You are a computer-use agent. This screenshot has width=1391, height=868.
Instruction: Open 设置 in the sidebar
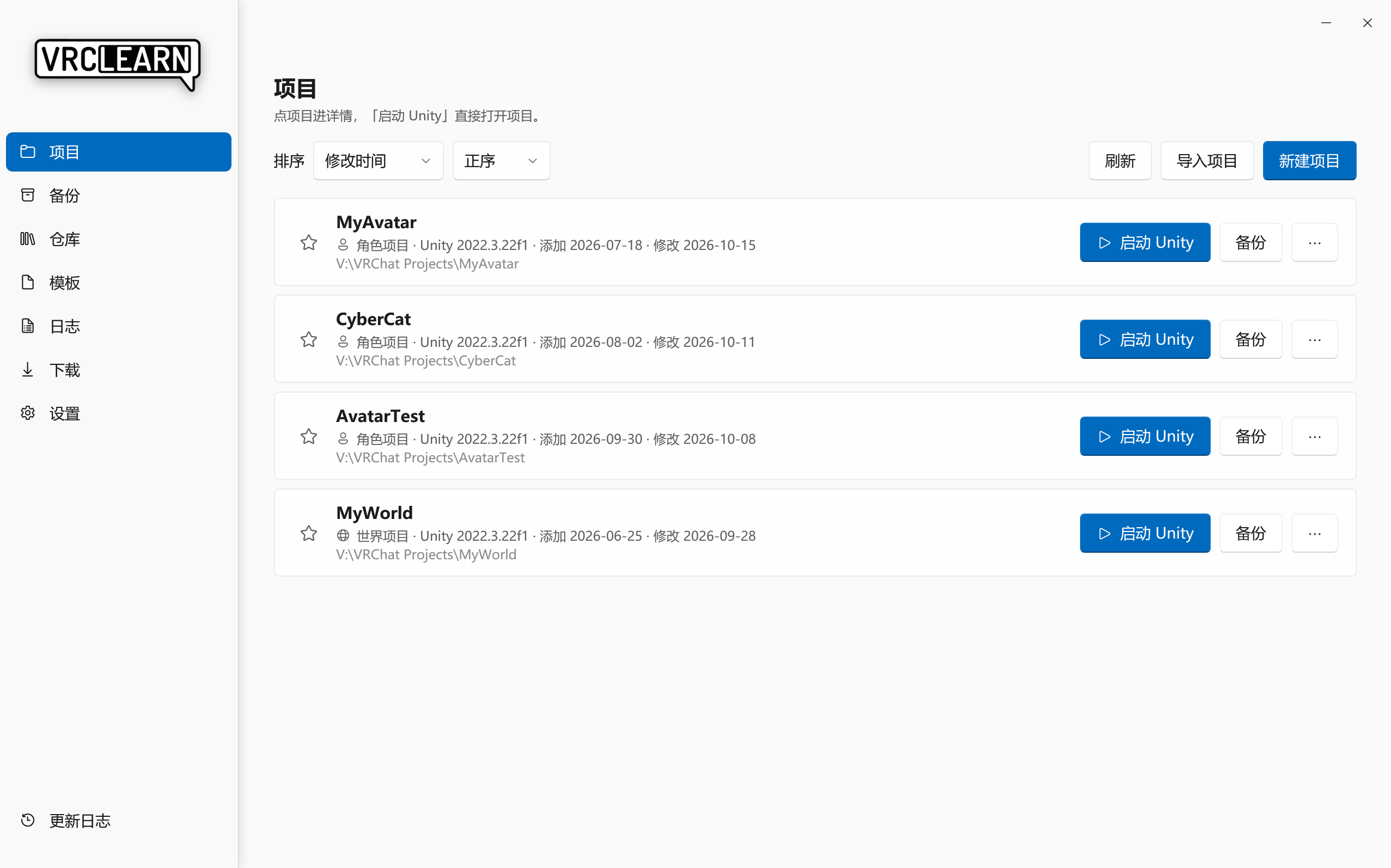[118, 414]
